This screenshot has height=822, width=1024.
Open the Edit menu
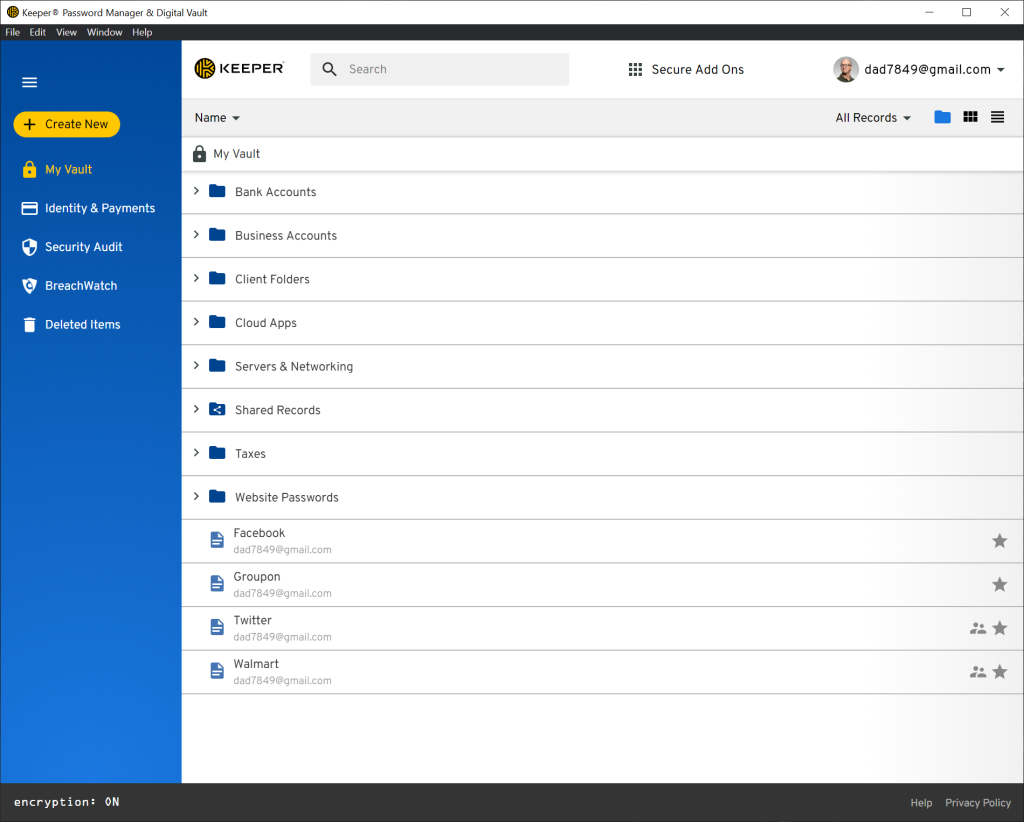tap(37, 32)
